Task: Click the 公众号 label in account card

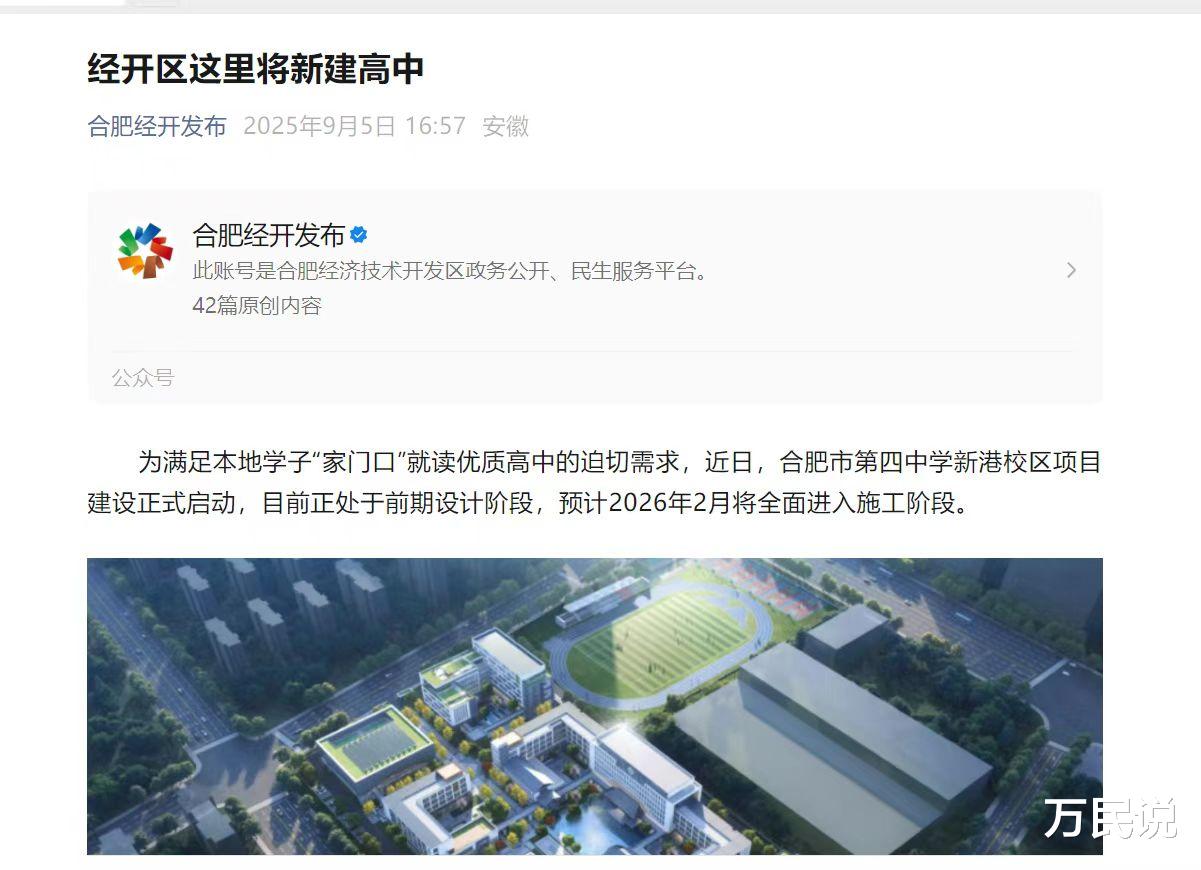Action: click(x=142, y=378)
